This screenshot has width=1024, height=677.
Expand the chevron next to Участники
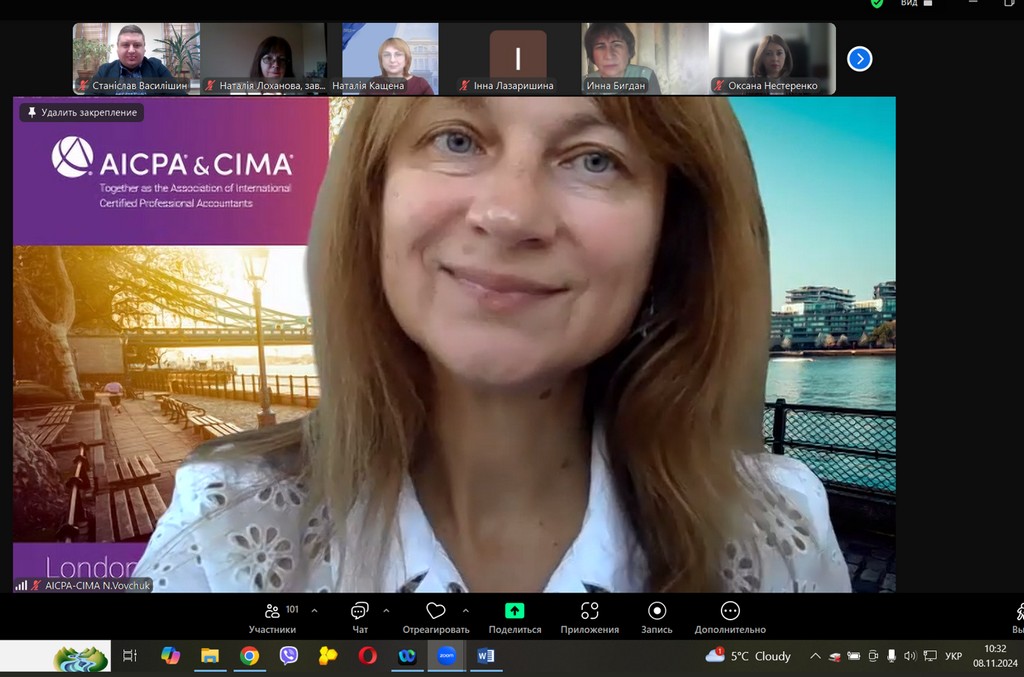coord(314,610)
